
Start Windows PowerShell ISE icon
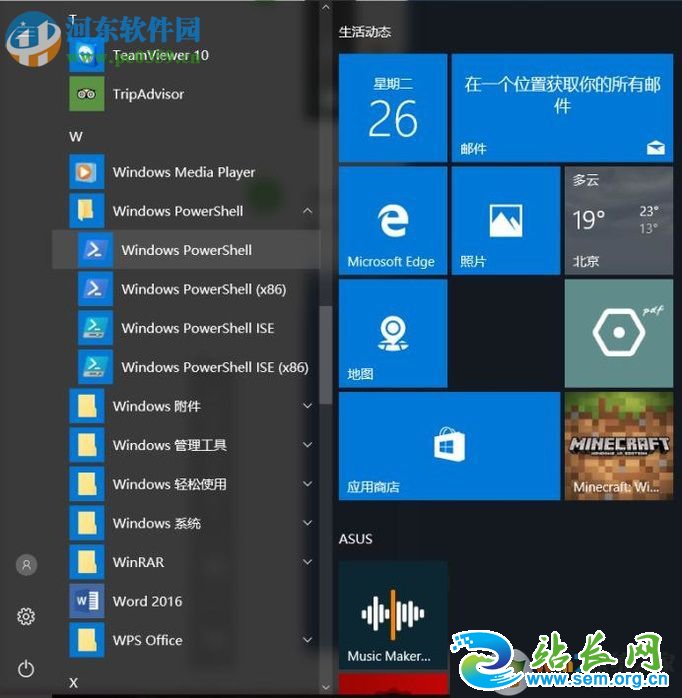click(x=95, y=328)
